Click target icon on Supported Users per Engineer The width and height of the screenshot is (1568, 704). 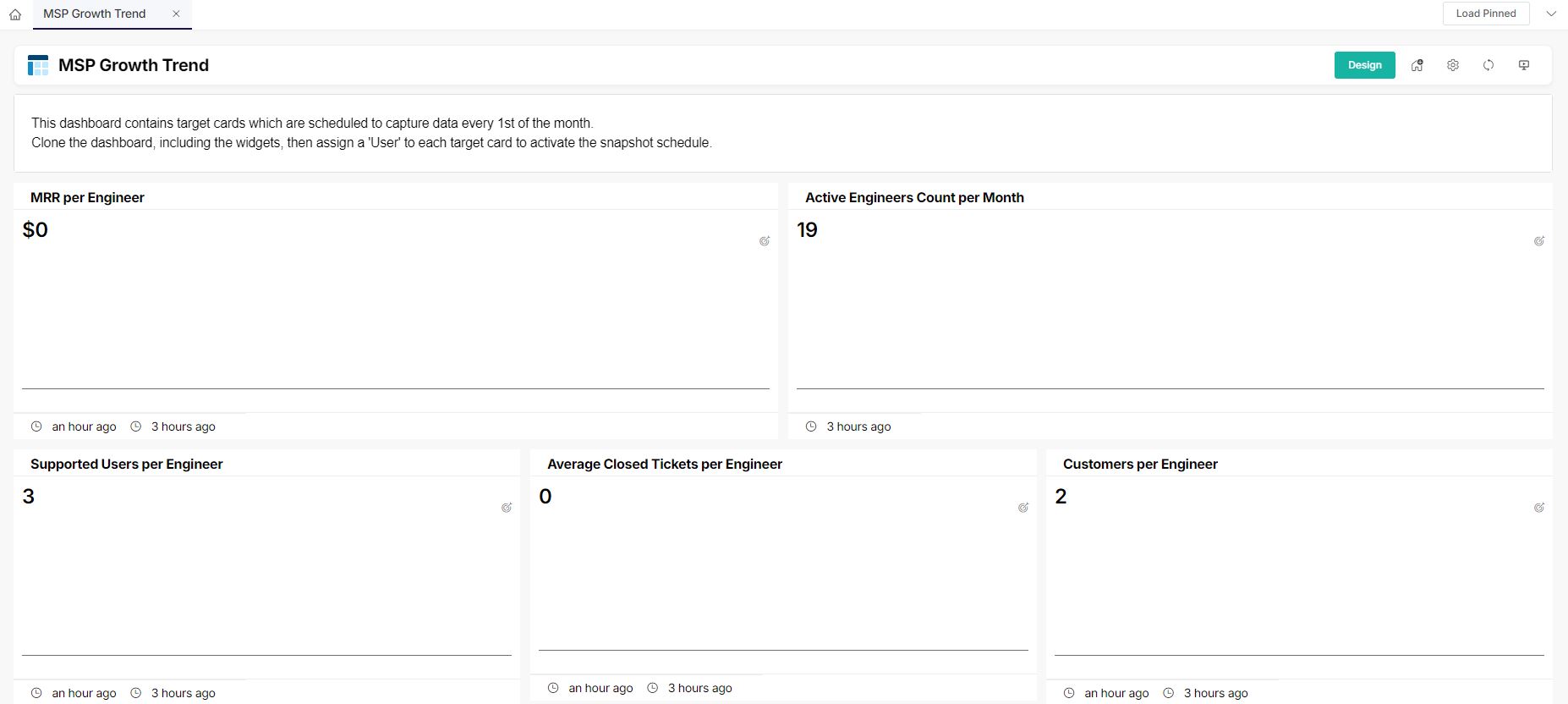[x=507, y=508]
